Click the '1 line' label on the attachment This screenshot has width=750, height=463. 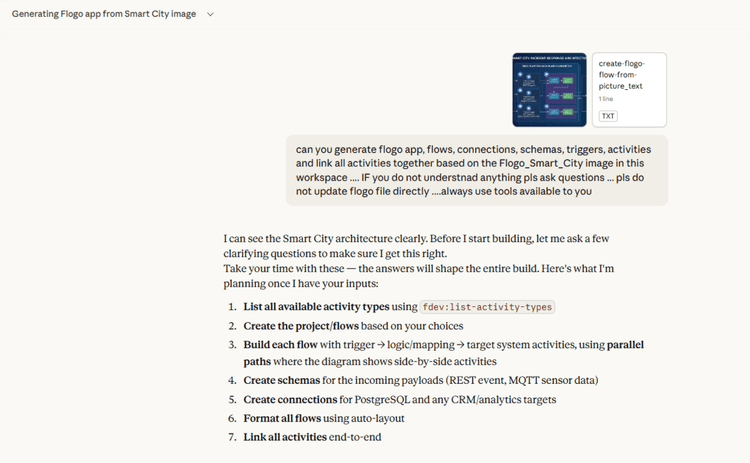click(606, 99)
